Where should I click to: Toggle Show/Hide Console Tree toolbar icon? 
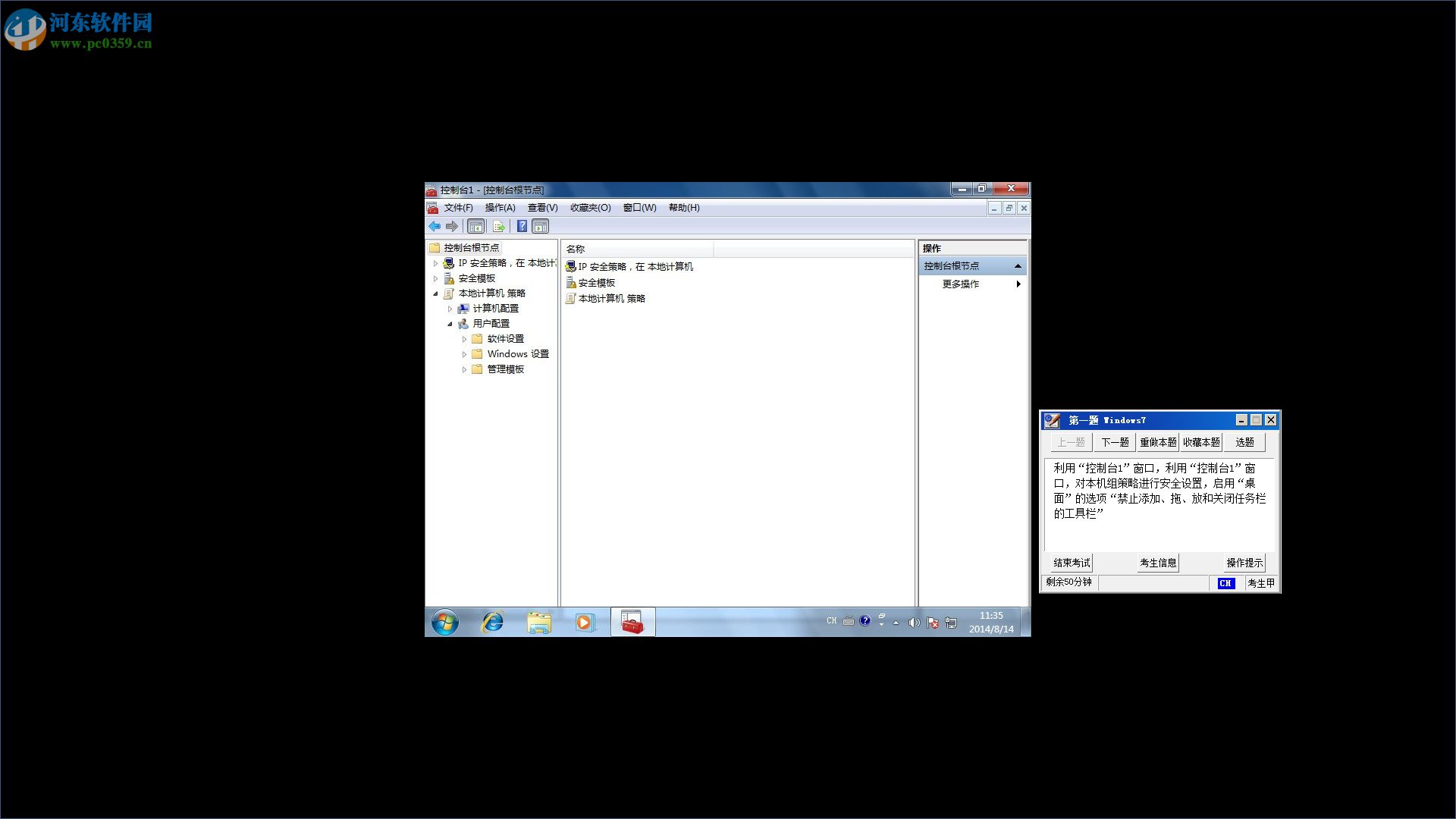(x=475, y=226)
